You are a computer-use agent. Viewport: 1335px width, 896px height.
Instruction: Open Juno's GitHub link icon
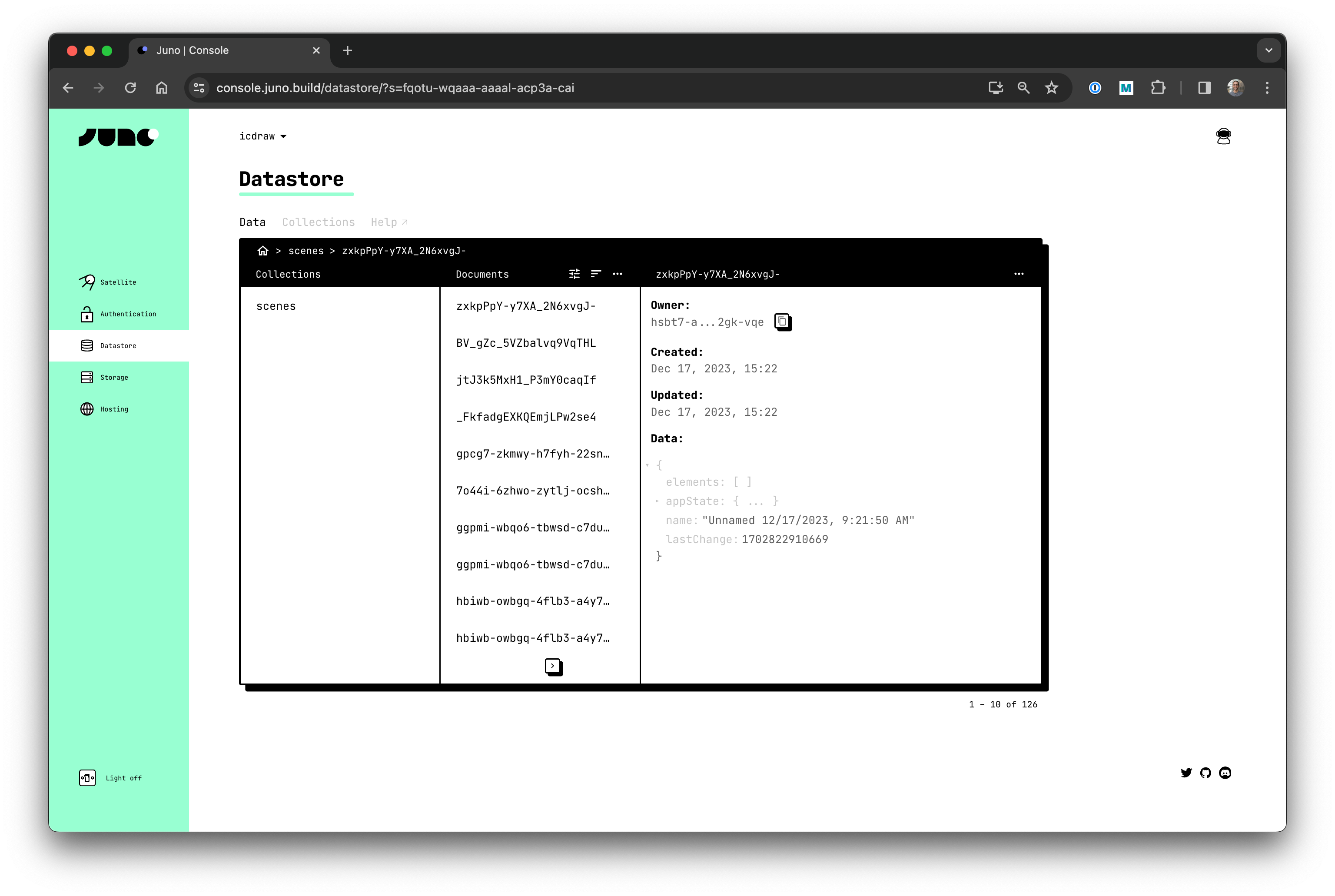click(1205, 773)
